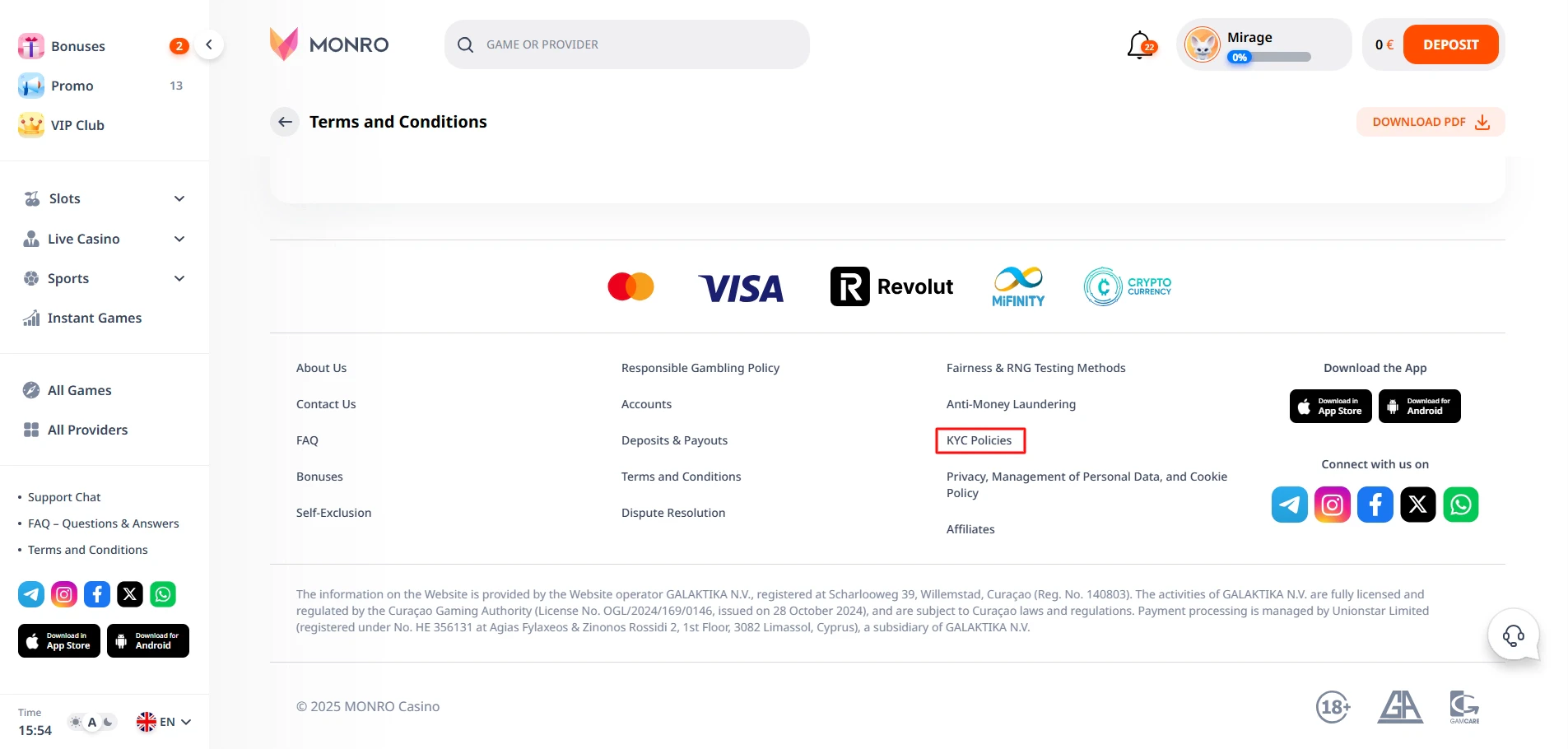This screenshot has width=1568, height=749.
Task: Open the VIP Club menu item
Action: (x=76, y=125)
